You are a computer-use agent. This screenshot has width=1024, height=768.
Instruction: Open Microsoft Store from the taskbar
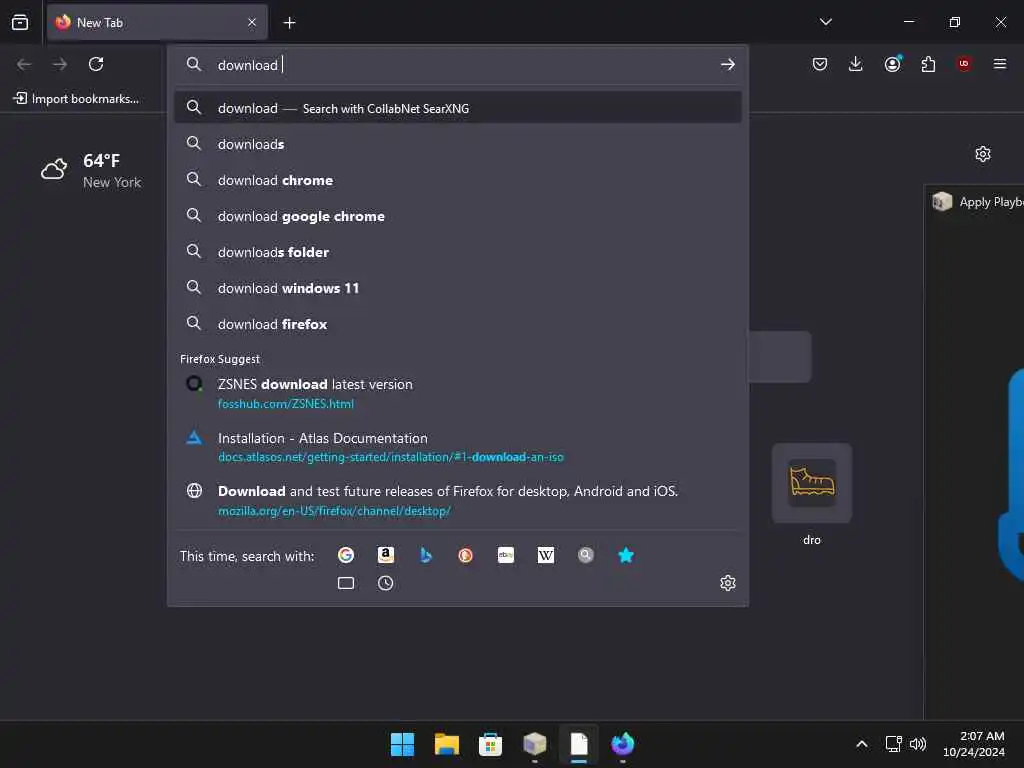pyautogui.click(x=490, y=744)
